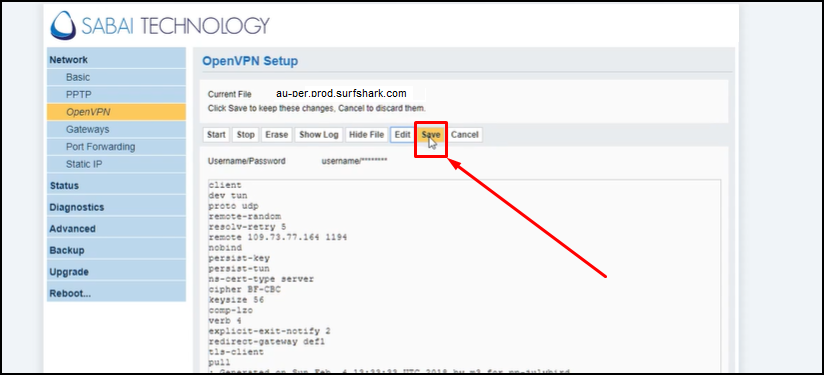The image size is (824, 375).
Task: Open the Gateways page
Action: tap(116, 129)
